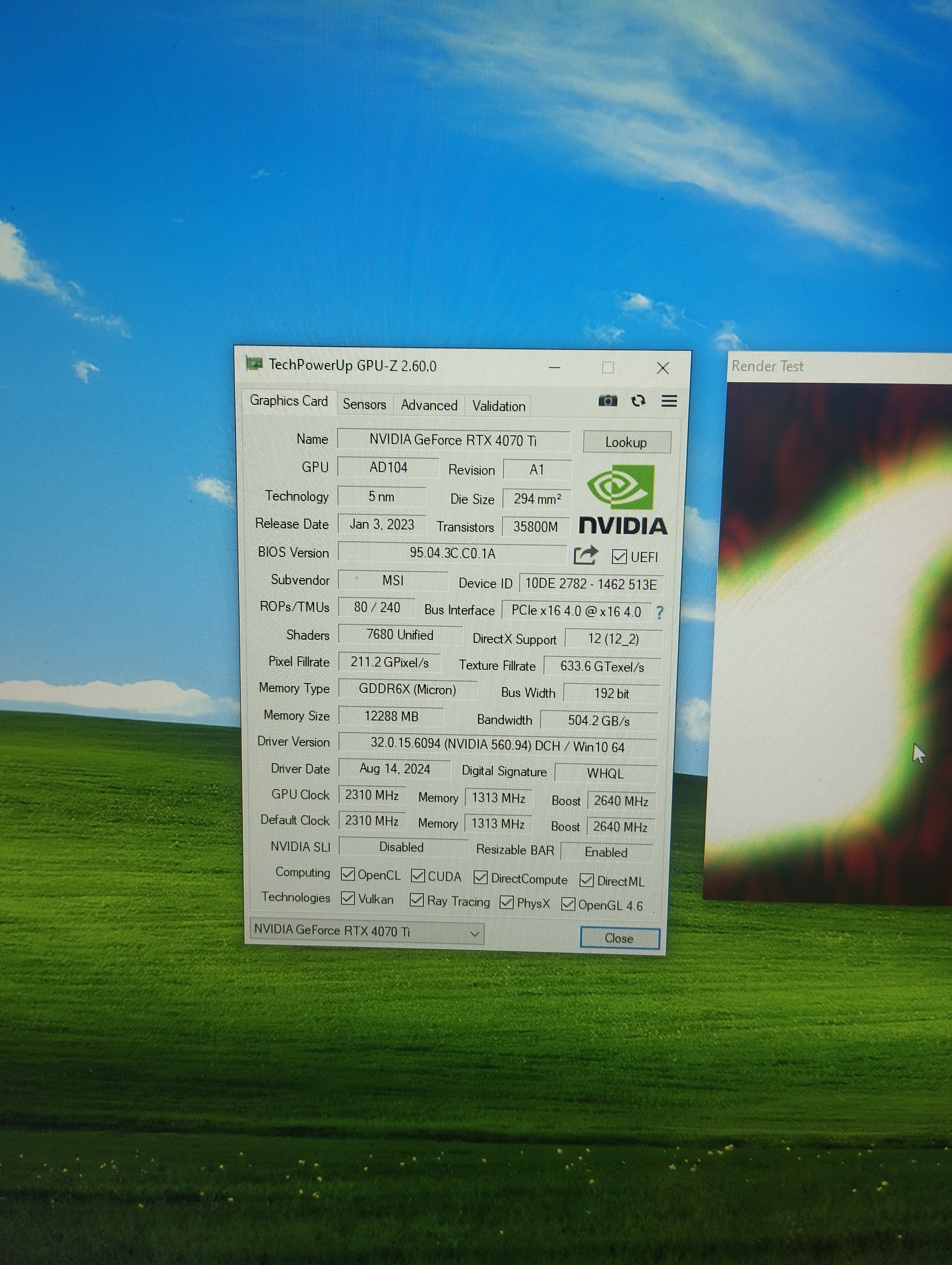Open the hamburger menu icon
Screen dimensions: 952x1265
669,401
